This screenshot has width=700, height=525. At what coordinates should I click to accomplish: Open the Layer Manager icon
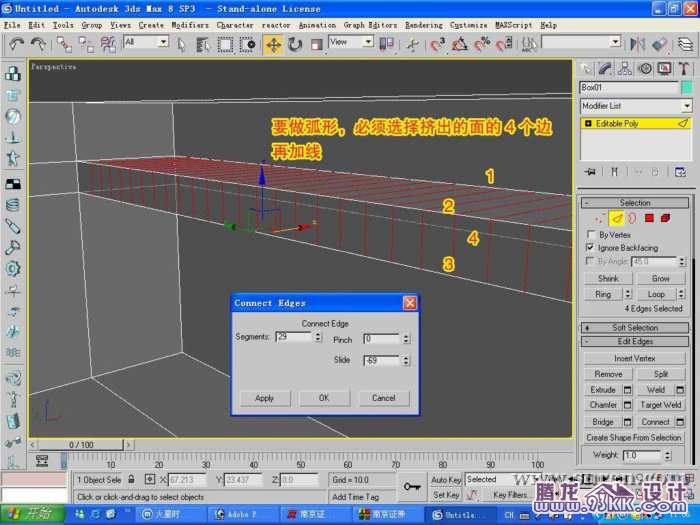point(685,44)
